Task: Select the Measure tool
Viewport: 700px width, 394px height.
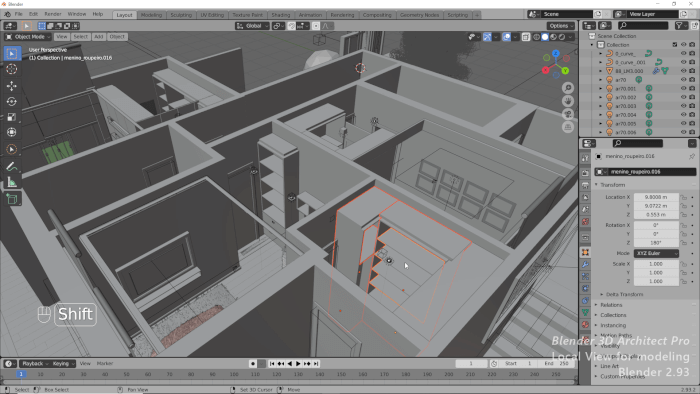Action: point(12,182)
